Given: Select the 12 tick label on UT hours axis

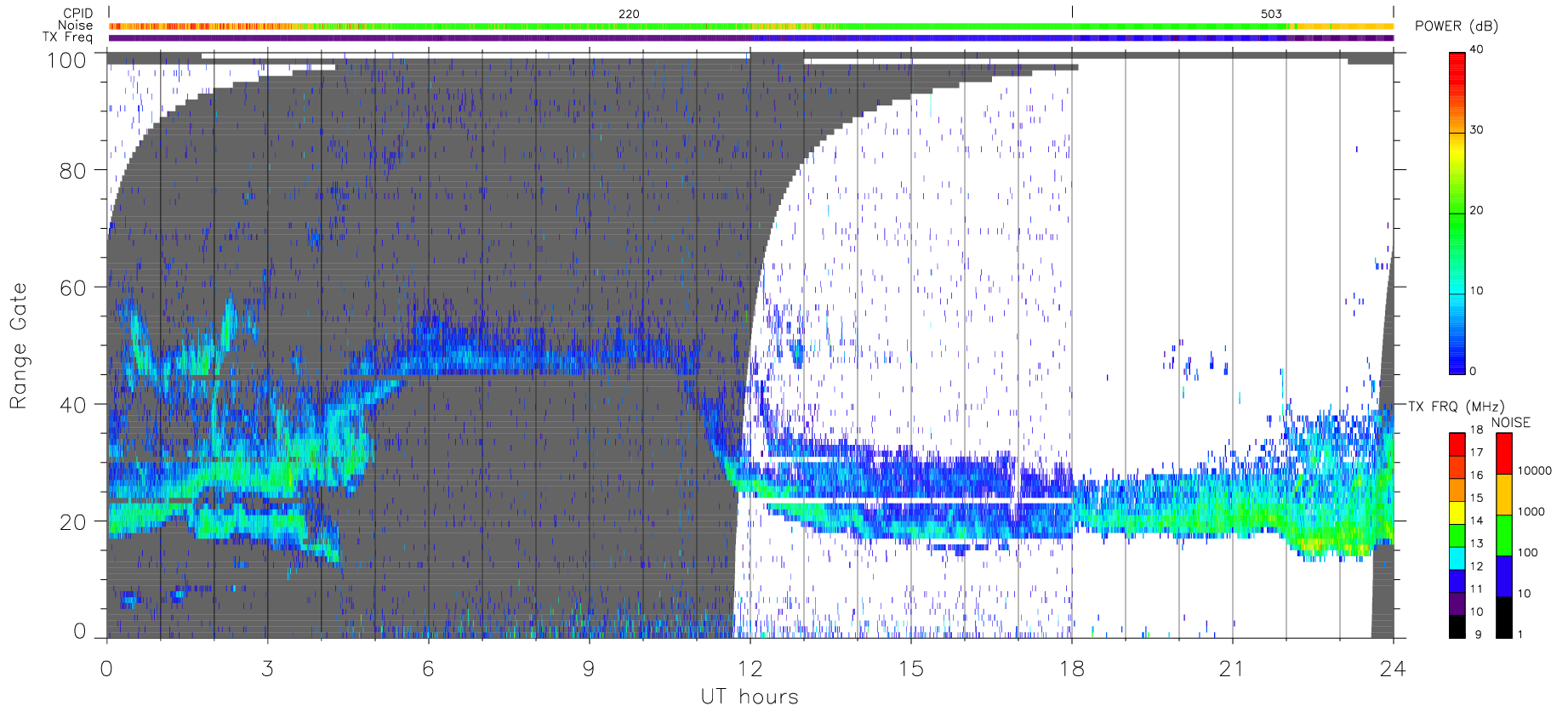Looking at the screenshot, I should tap(750, 669).
